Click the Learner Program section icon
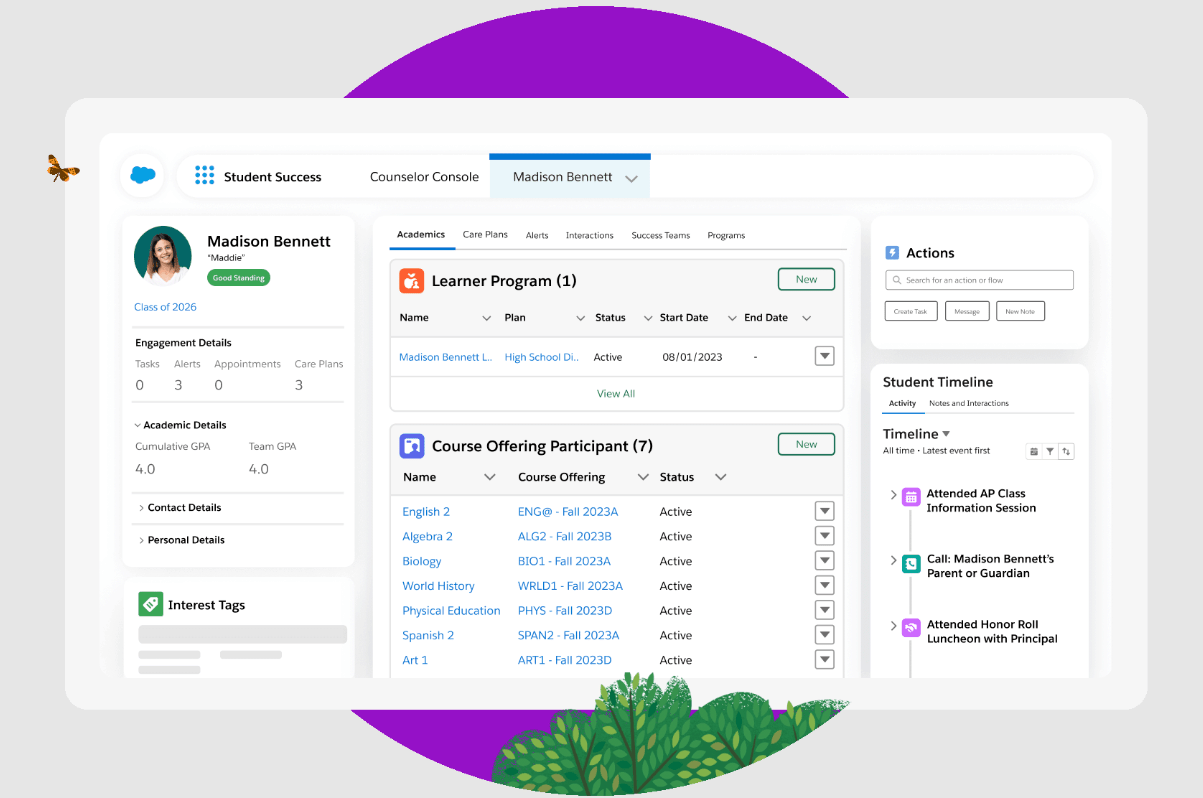The image size is (1203, 798). click(x=411, y=281)
